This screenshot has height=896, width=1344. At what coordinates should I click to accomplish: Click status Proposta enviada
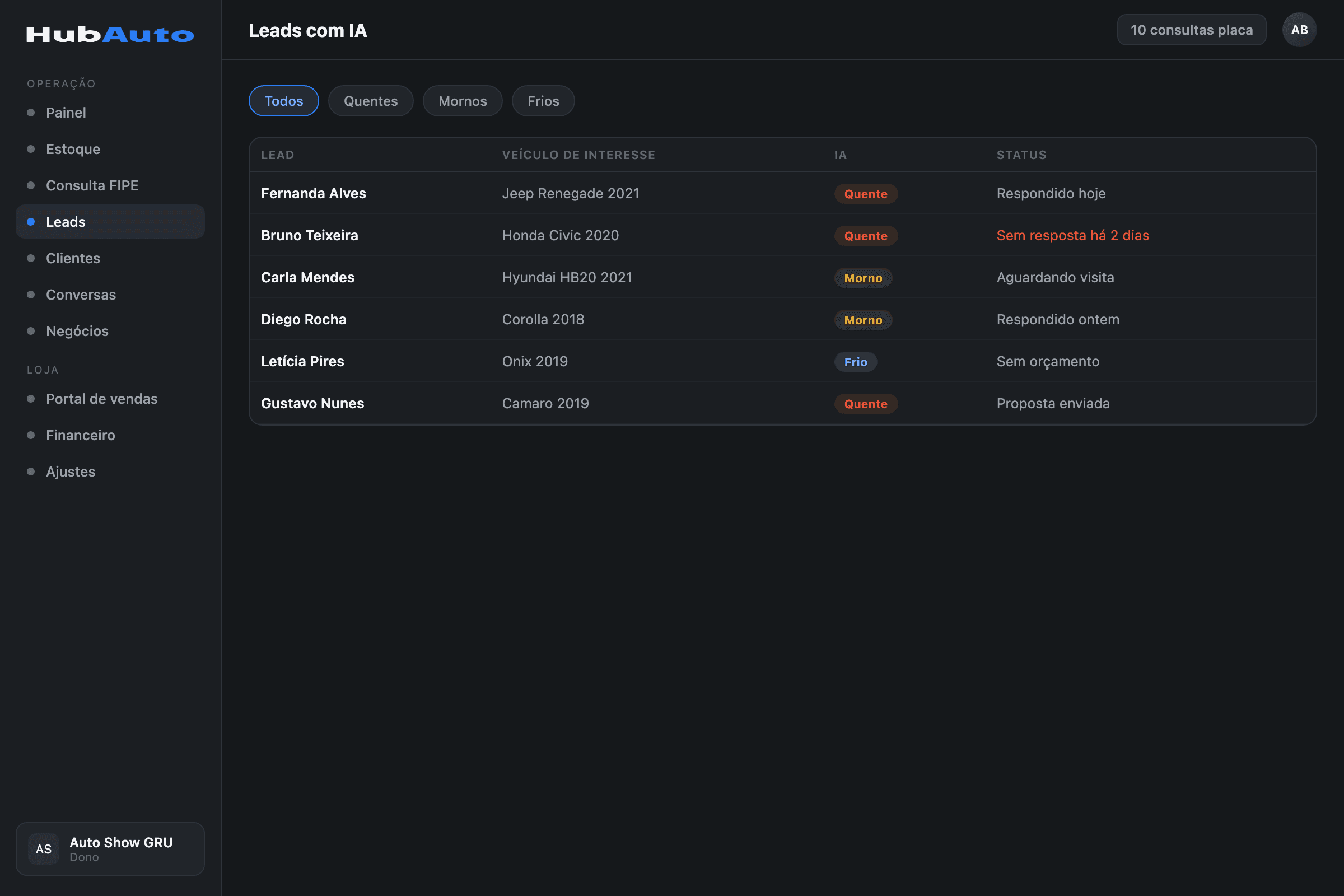pyautogui.click(x=1053, y=403)
